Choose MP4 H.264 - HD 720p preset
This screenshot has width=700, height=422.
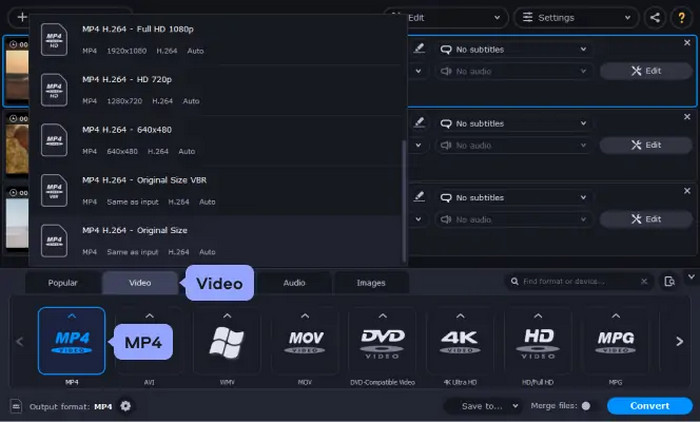tap(216, 90)
